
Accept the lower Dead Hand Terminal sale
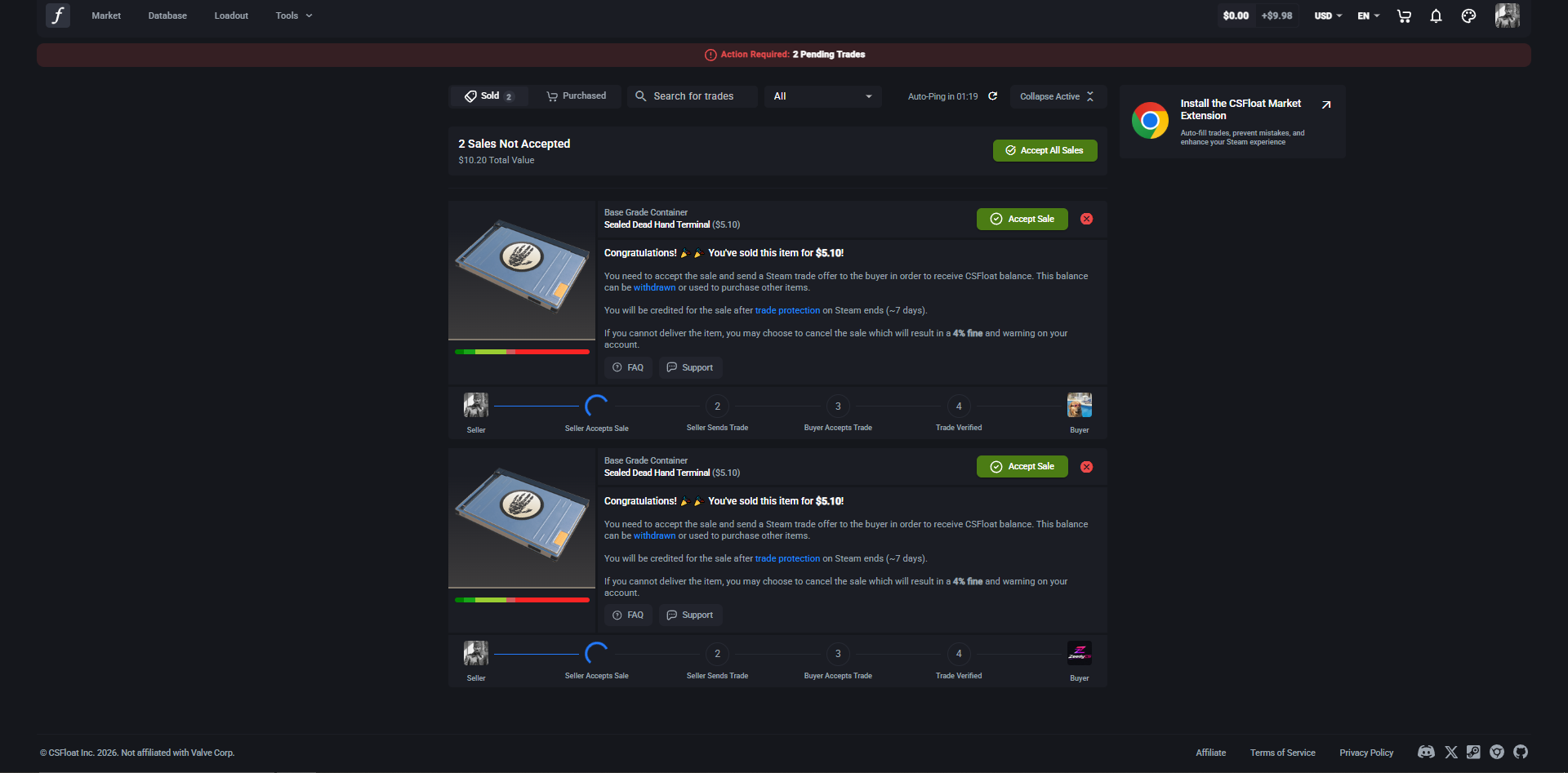click(1022, 467)
